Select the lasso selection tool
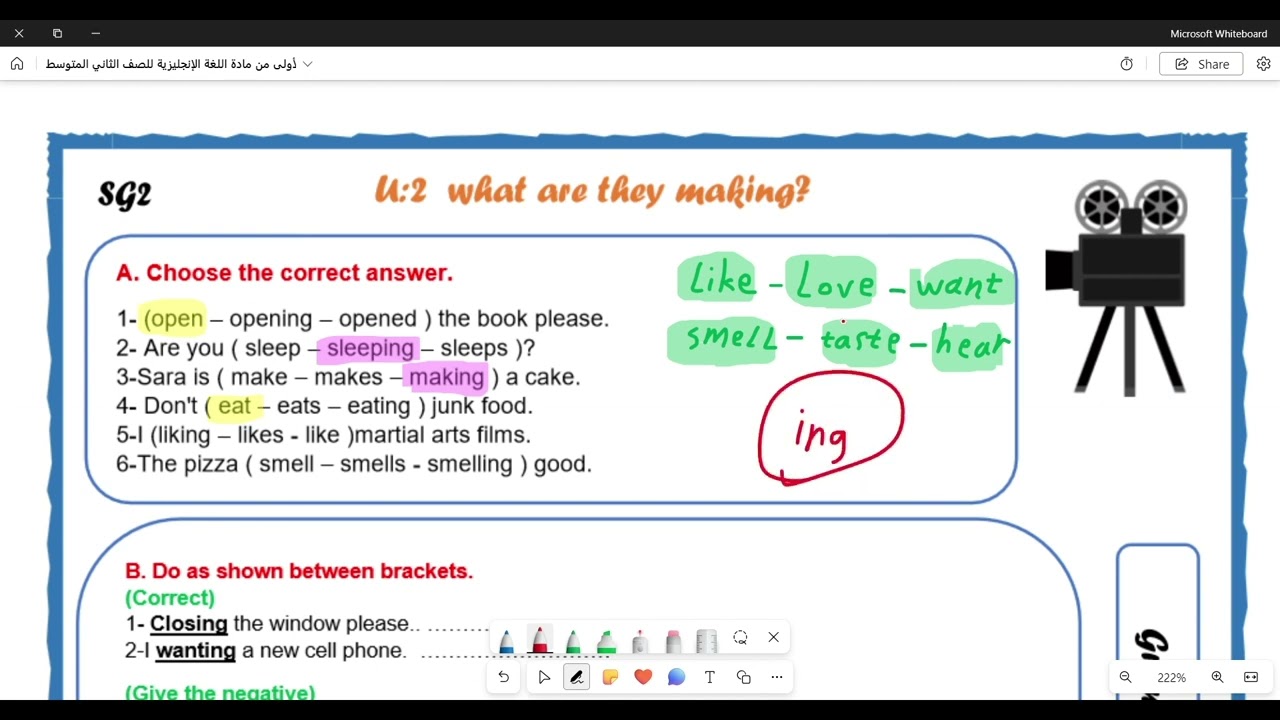 point(740,637)
